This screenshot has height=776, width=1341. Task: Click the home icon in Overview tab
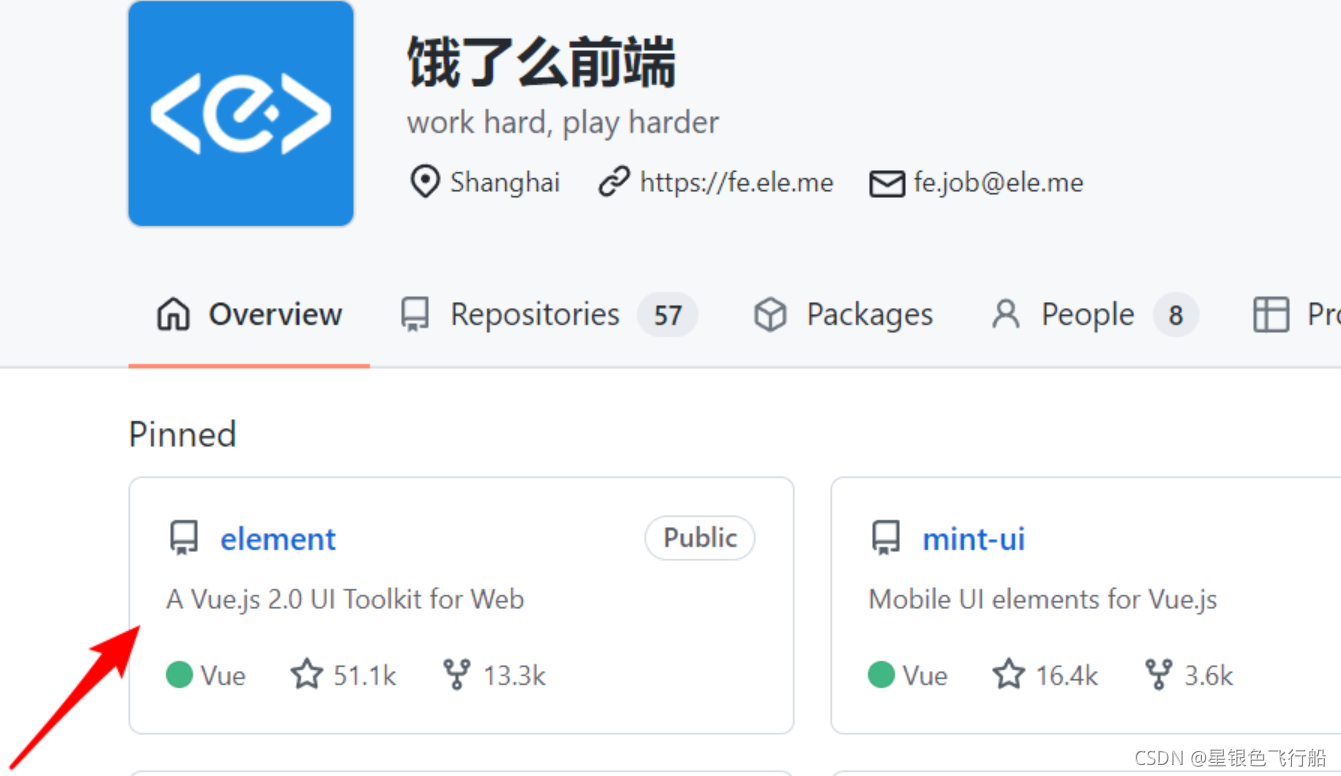click(x=173, y=314)
